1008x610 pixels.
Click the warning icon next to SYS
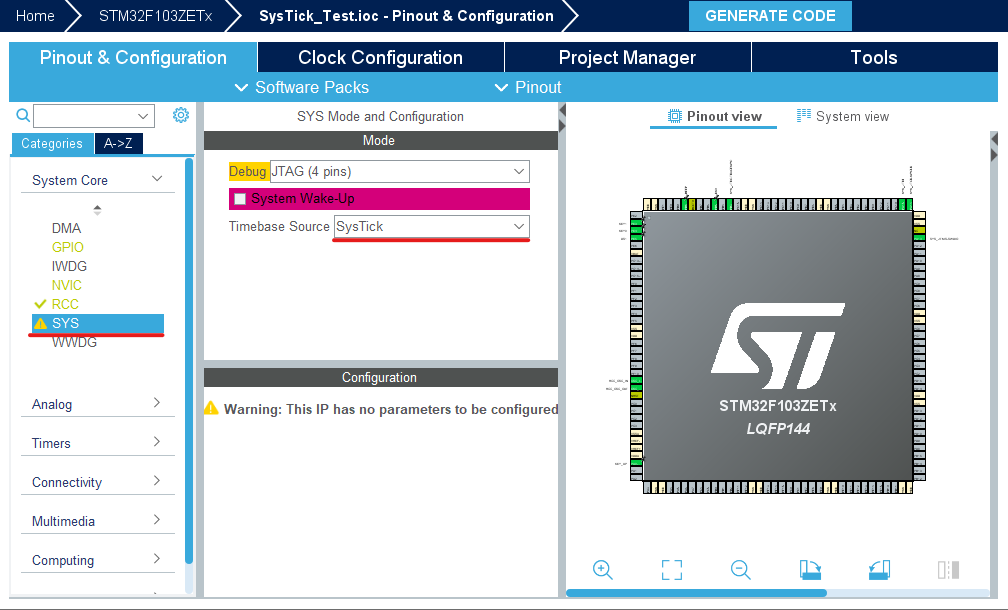(41, 323)
